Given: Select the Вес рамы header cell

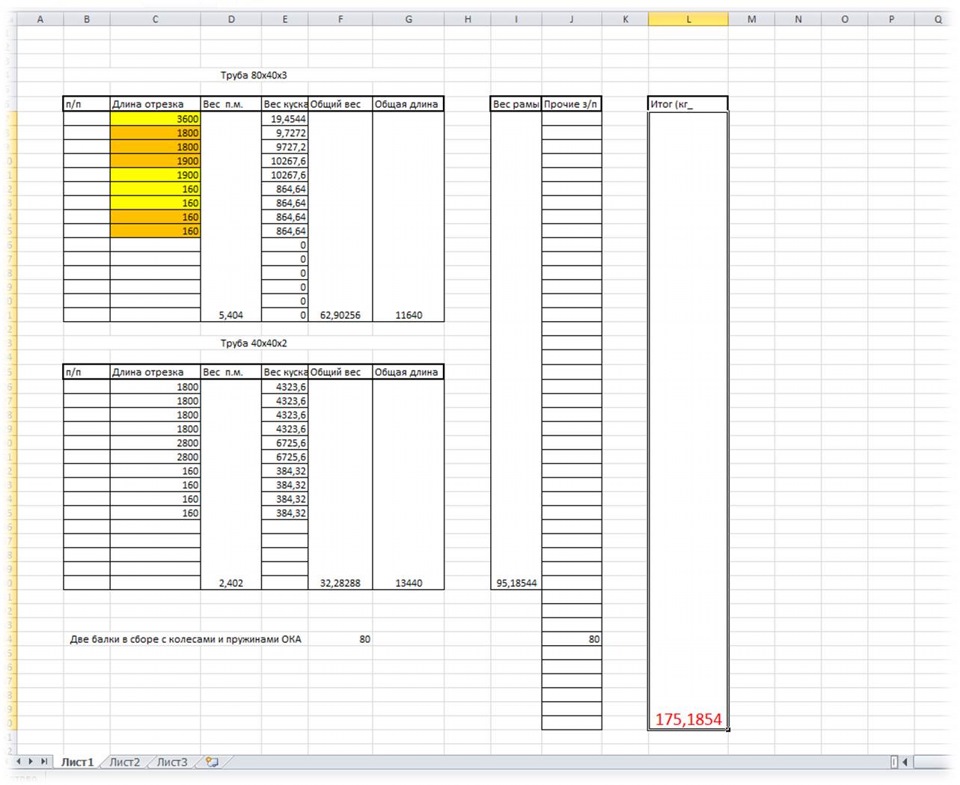Looking at the screenshot, I should (x=516, y=104).
